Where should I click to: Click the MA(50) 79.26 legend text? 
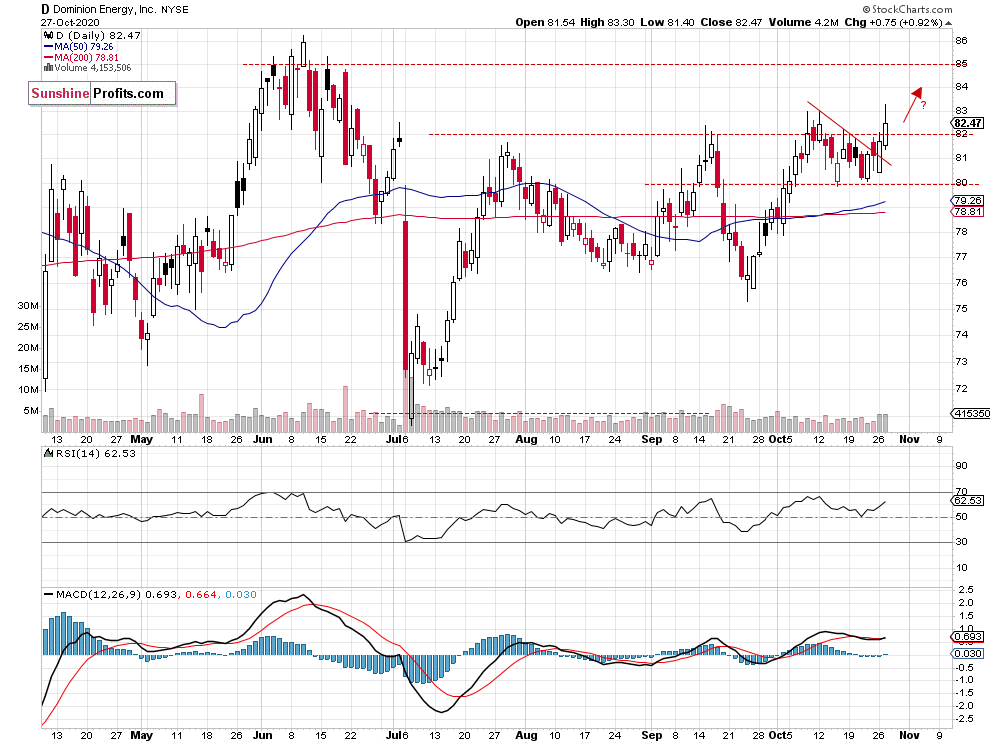tap(84, 47)
